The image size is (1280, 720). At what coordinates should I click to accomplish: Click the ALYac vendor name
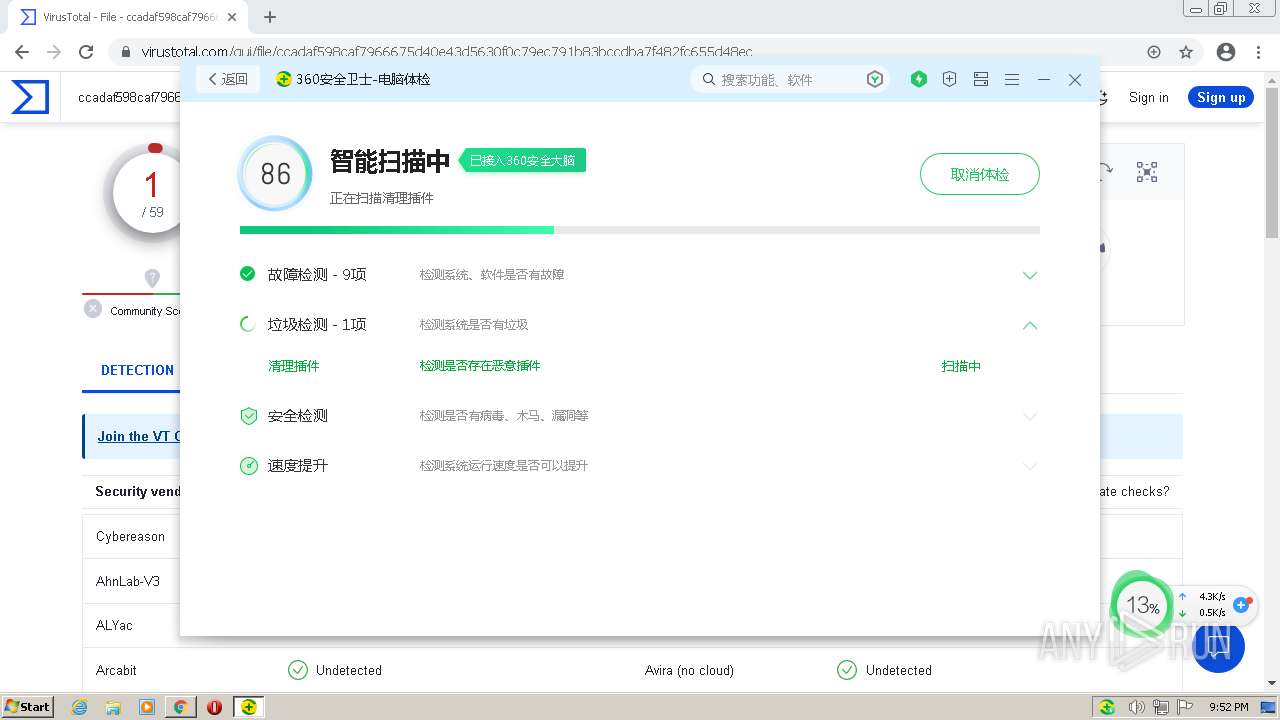point(114,625)
